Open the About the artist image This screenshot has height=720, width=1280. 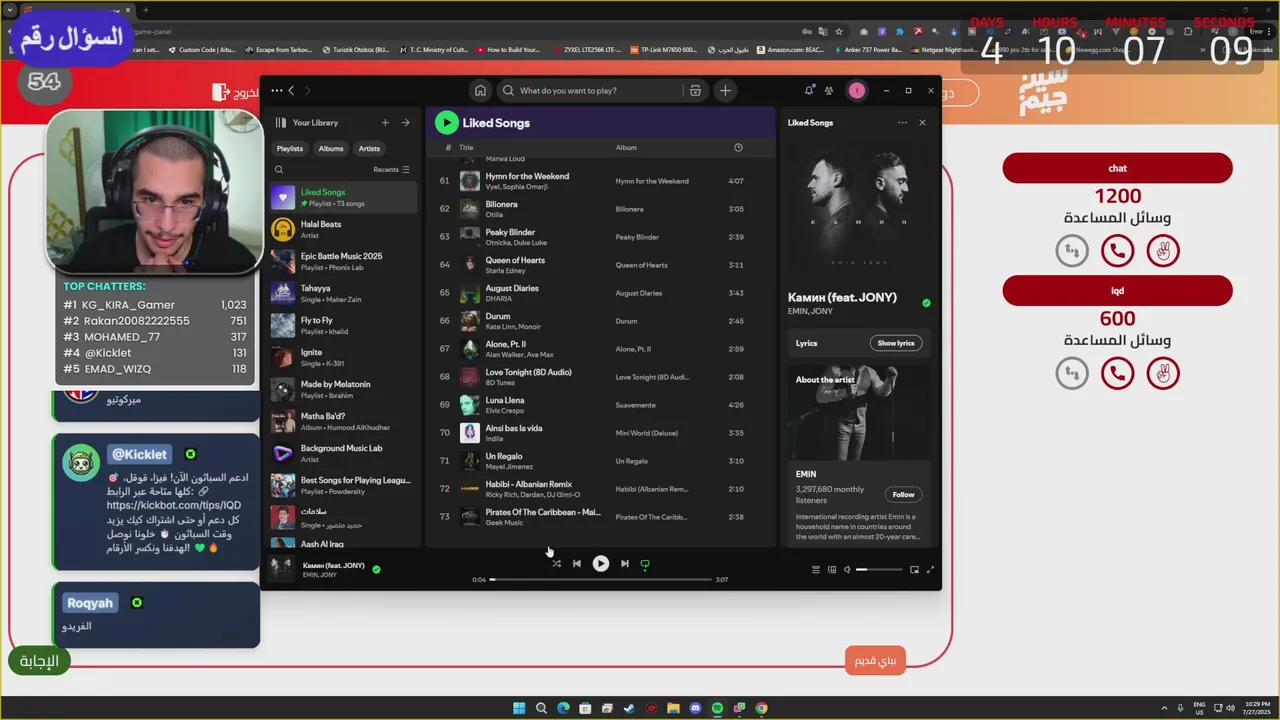(858, 412)
